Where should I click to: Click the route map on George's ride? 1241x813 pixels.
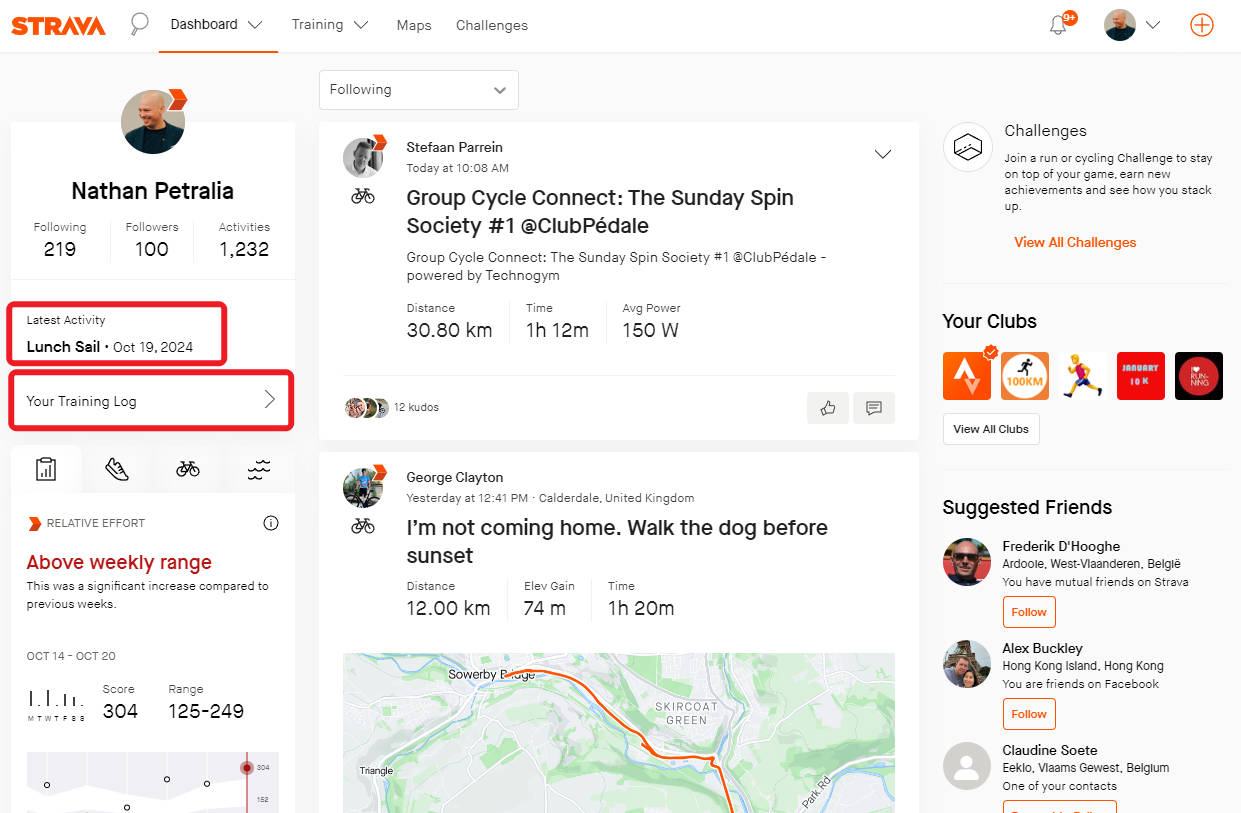pyautogui.click(x=619, y=733)
